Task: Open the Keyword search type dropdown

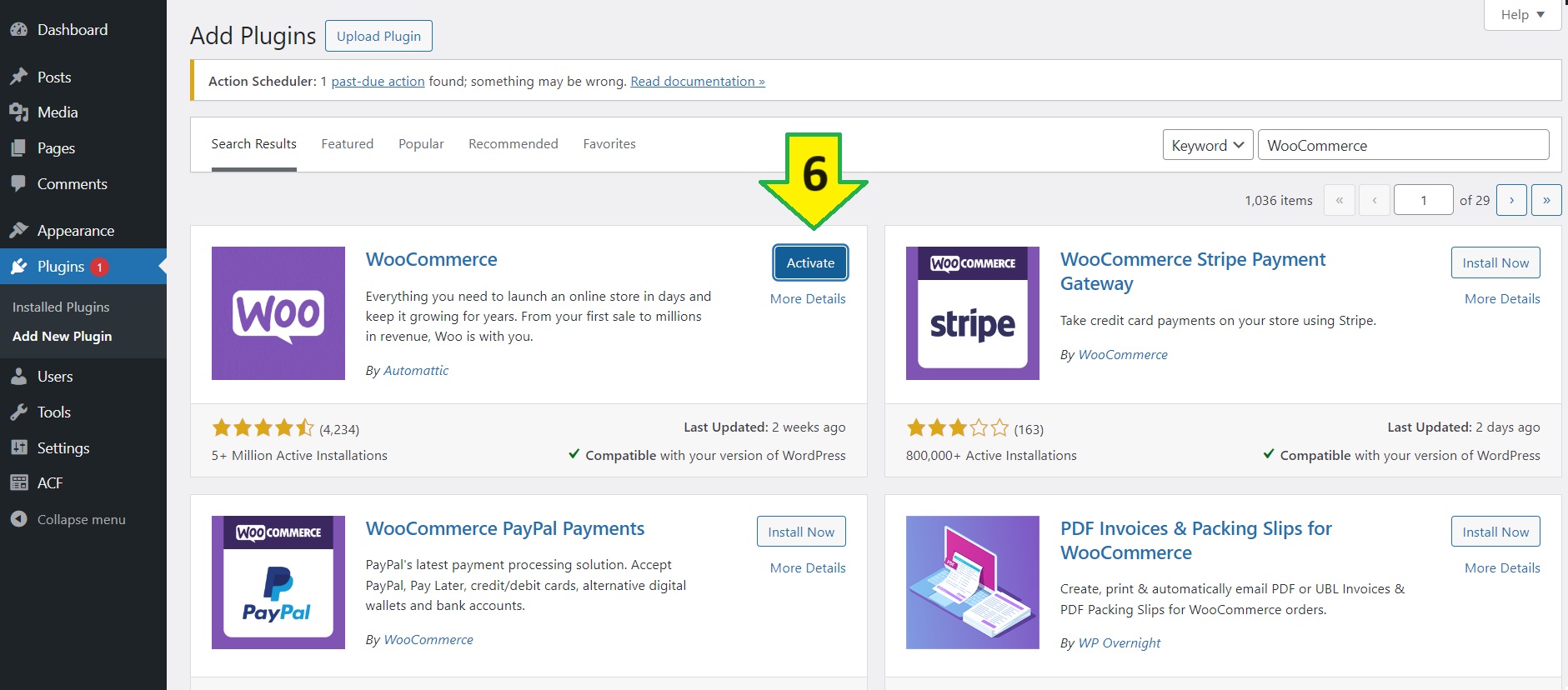Action: [x=1208, y=145]
